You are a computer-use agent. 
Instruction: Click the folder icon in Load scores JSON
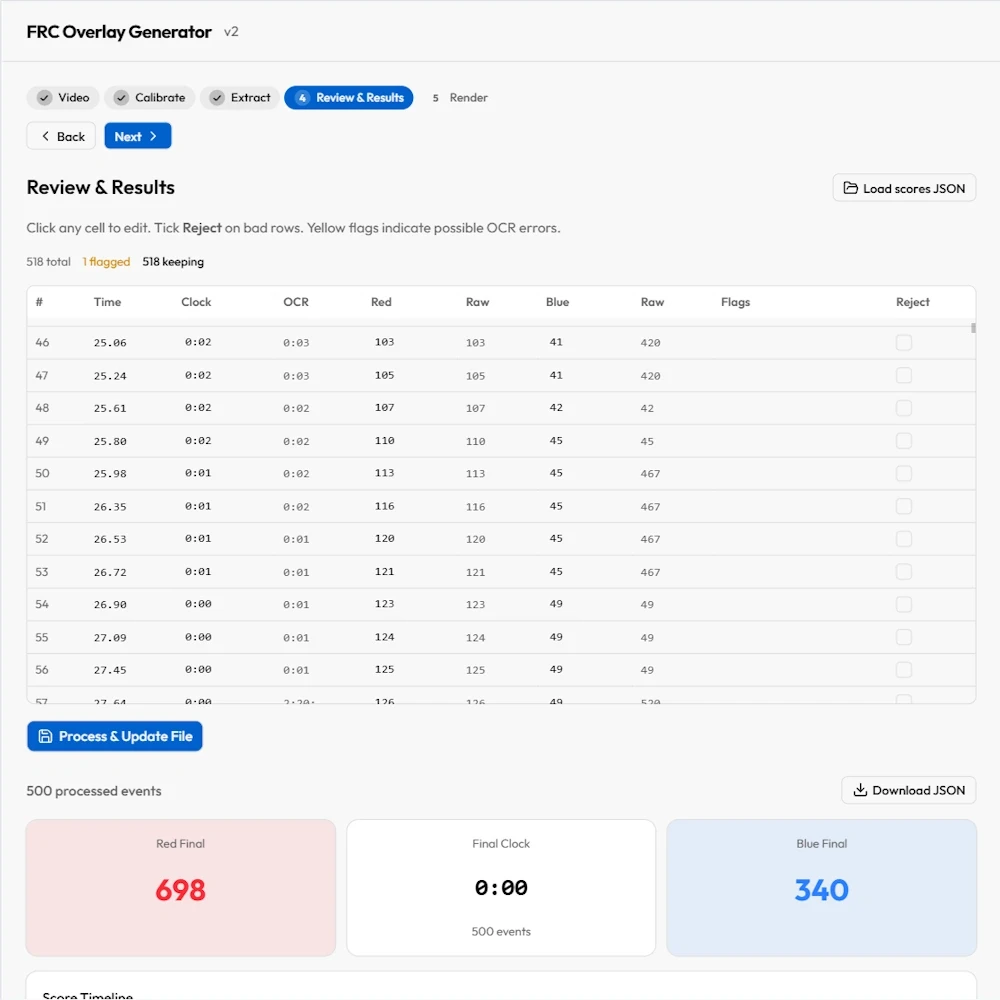click(x=850, y=188)
